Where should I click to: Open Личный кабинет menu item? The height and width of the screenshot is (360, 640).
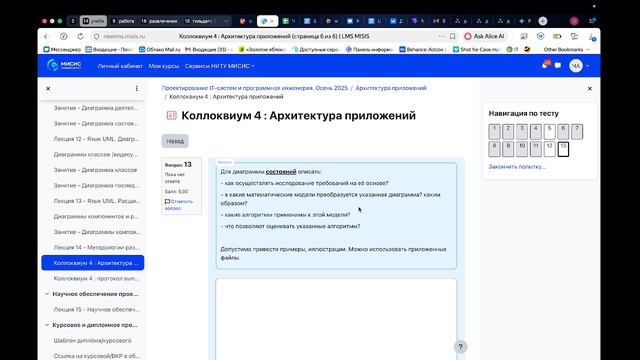point(120,66)
